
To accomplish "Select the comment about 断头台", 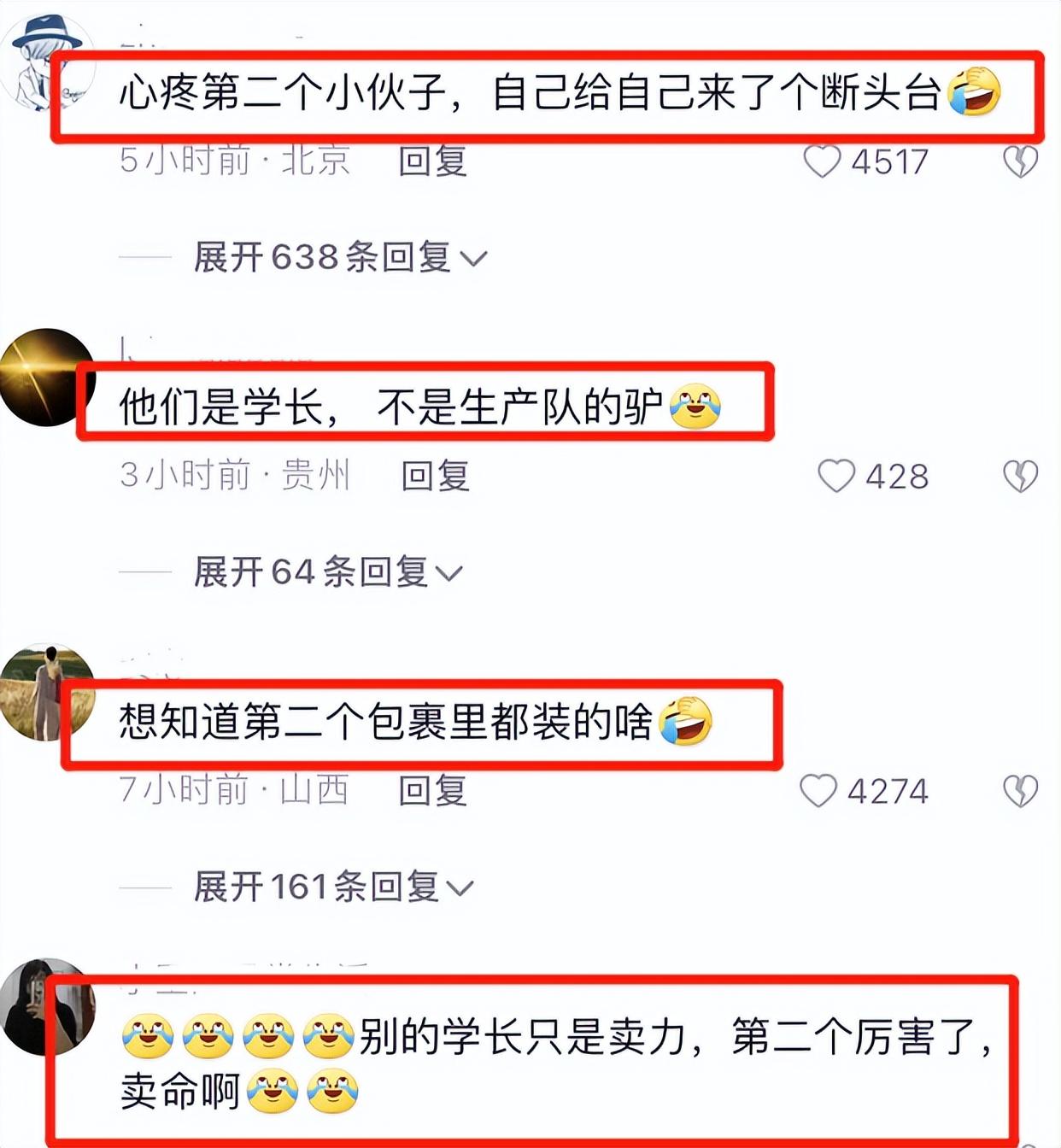I will 560,92.
